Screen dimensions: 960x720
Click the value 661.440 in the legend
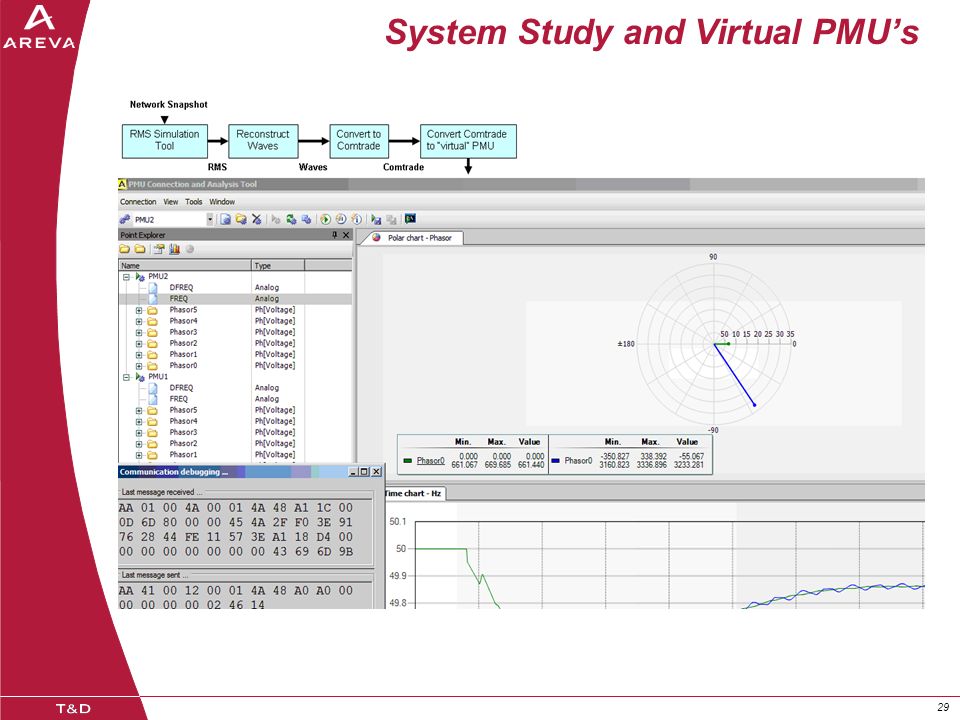coord(531,465)
